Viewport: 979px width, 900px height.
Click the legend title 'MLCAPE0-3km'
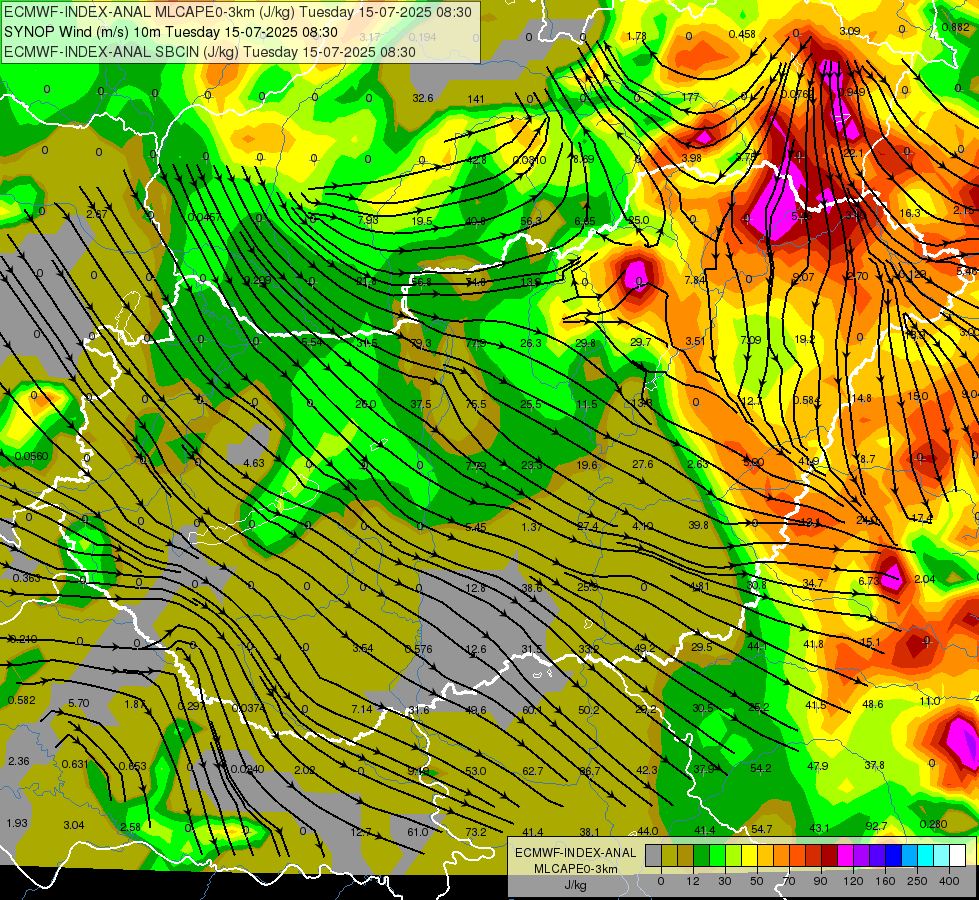click(575, 868)
